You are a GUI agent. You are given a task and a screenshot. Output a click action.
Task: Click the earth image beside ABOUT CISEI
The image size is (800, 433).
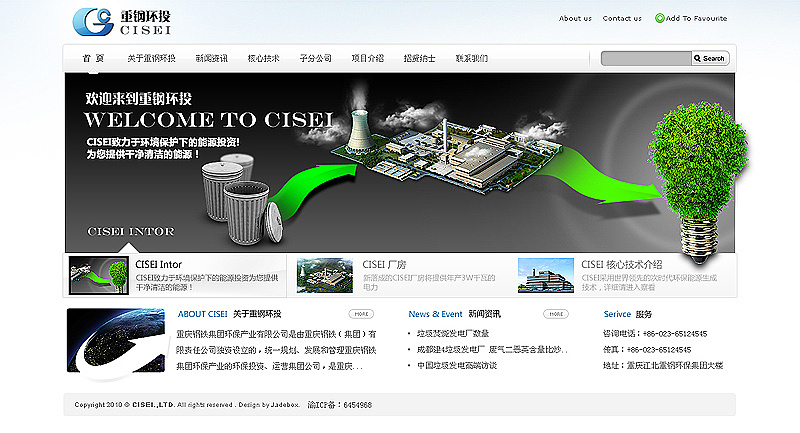[x=116, y=343]
